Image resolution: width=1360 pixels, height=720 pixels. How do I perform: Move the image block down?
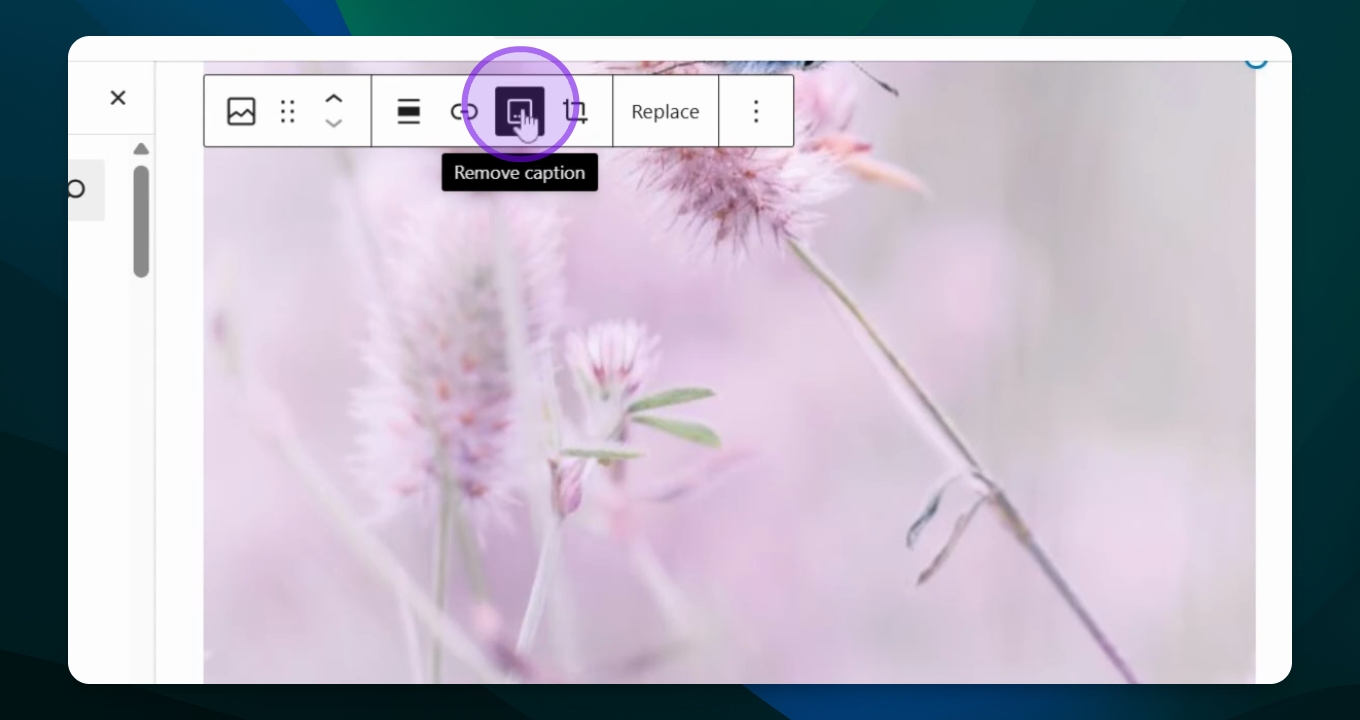click(x=334, y=124)
